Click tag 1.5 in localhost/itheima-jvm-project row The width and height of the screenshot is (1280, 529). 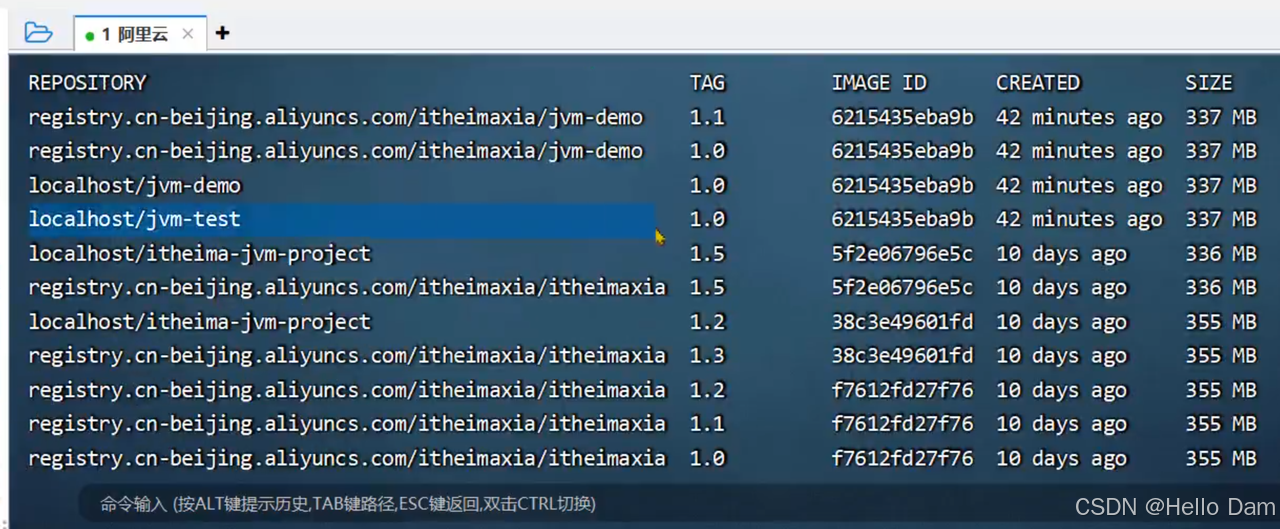[707, 254]
